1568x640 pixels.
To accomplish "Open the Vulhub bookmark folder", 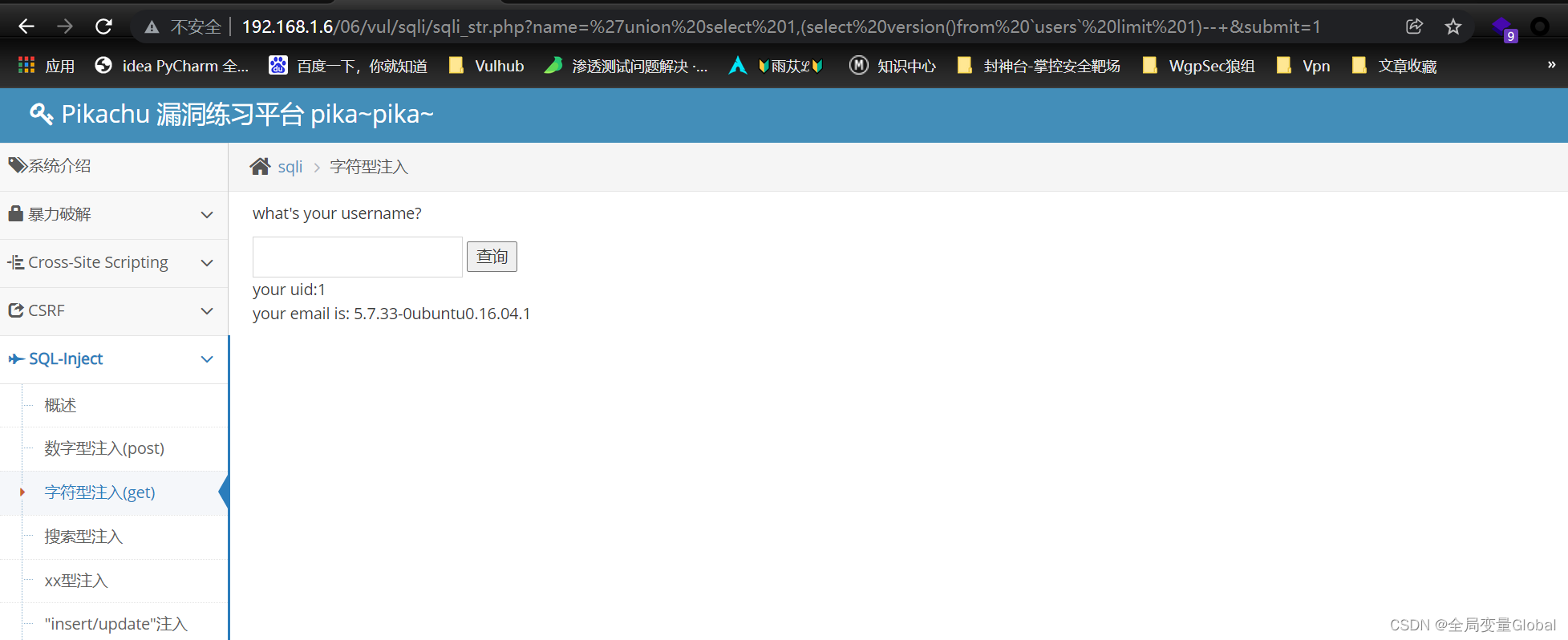I will click(x=486, y=66).
